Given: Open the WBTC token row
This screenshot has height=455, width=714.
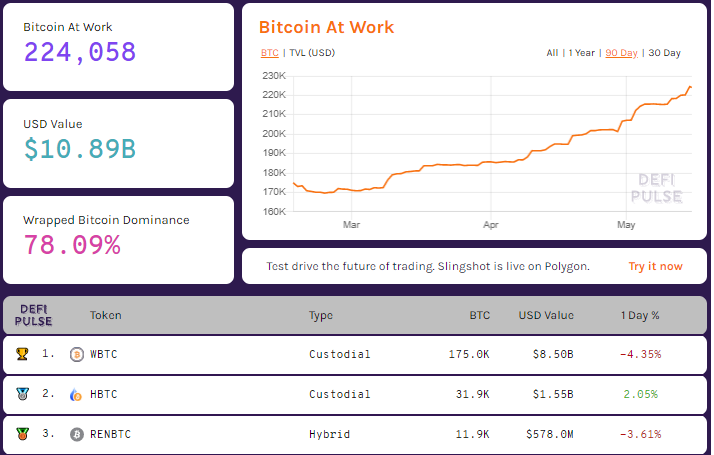Looking at the screenshot, I should (x=104, y=354).
